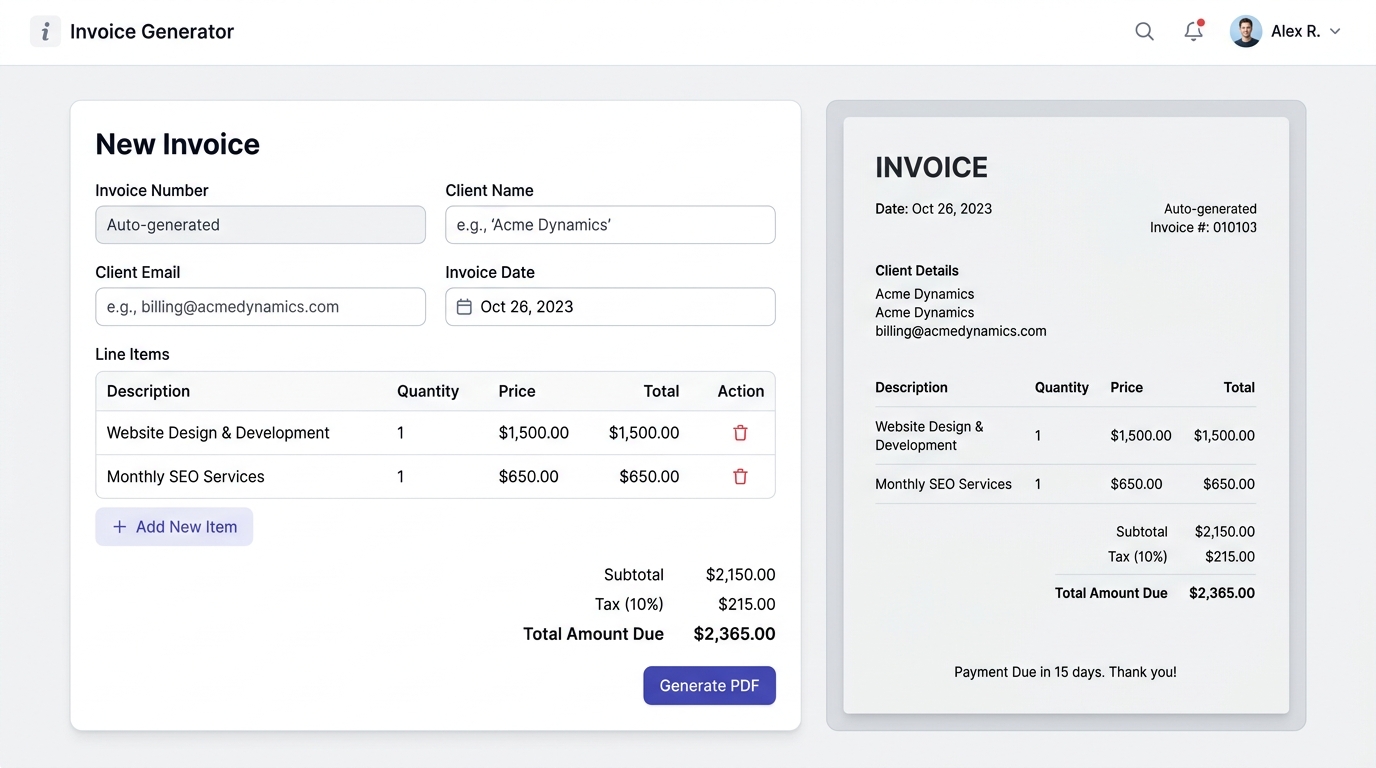Click the Quantity column header in Line Items

tap(428, 391)
